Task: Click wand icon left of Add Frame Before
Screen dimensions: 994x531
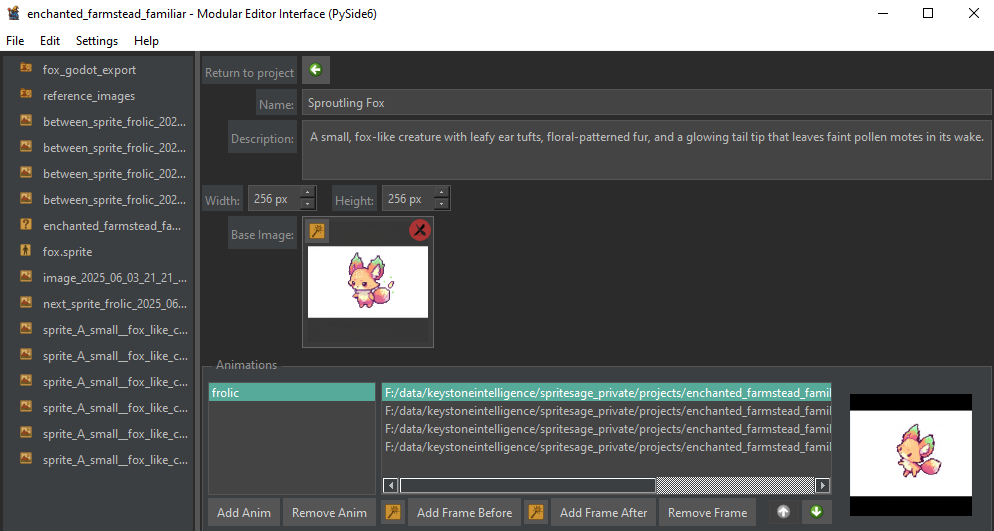Action: 393,512
